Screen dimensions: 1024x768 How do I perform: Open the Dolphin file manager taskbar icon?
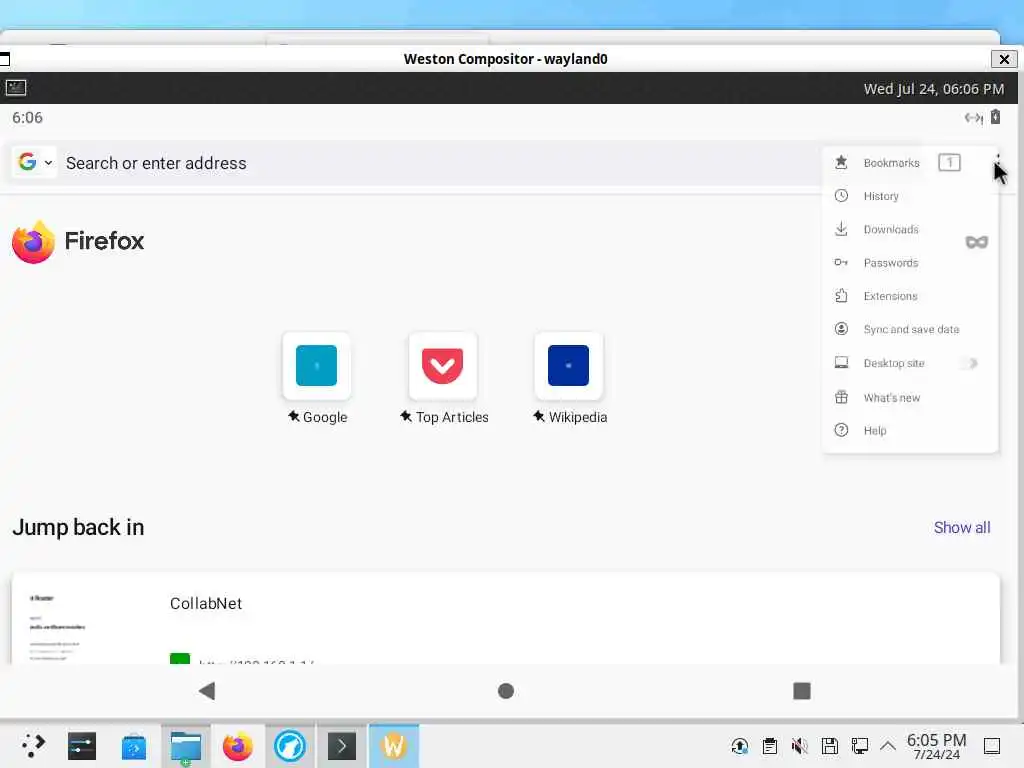(185, 746)
